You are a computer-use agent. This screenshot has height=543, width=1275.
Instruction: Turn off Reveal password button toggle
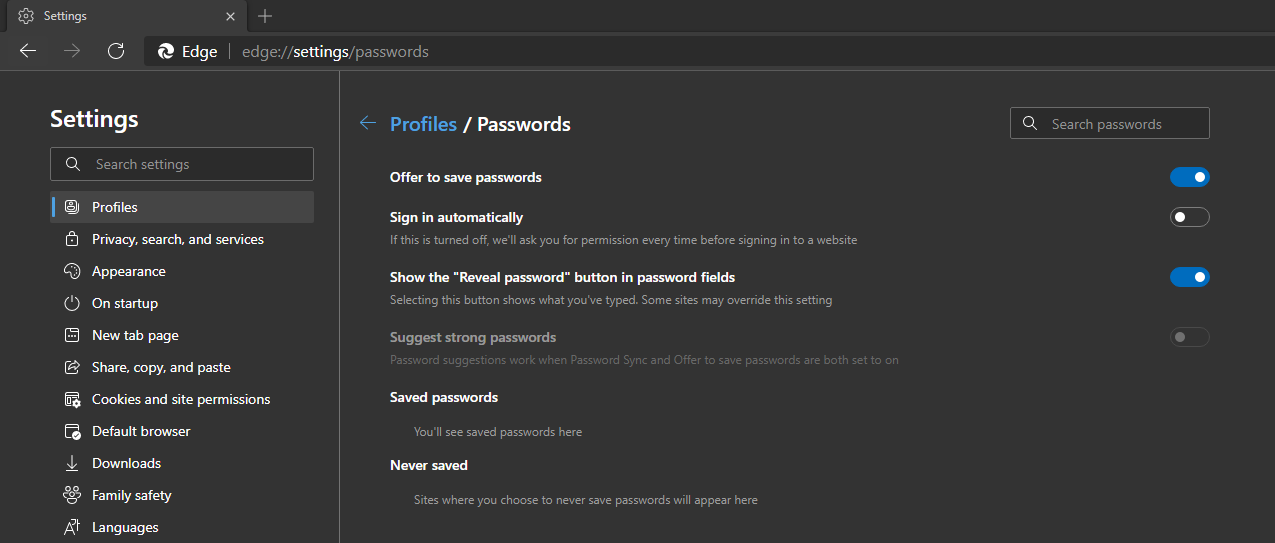point(1189,277)
